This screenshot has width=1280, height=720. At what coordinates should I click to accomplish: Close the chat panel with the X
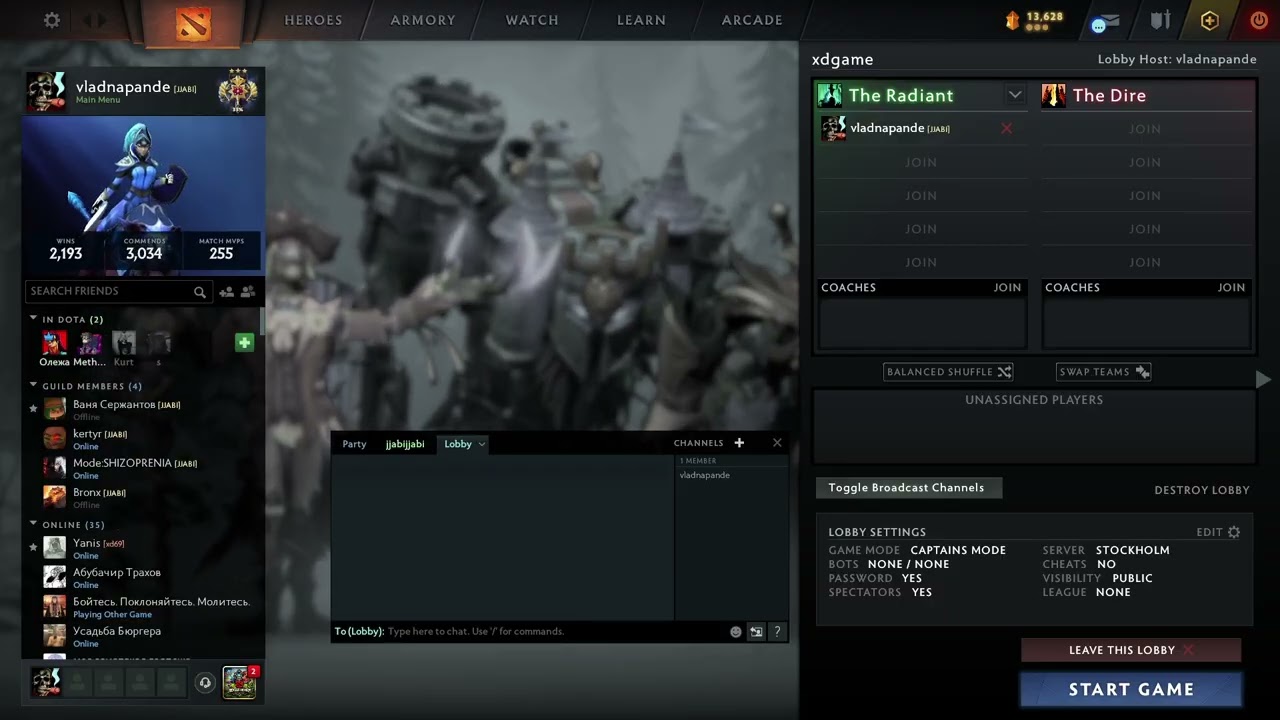(x=777, y=443)
